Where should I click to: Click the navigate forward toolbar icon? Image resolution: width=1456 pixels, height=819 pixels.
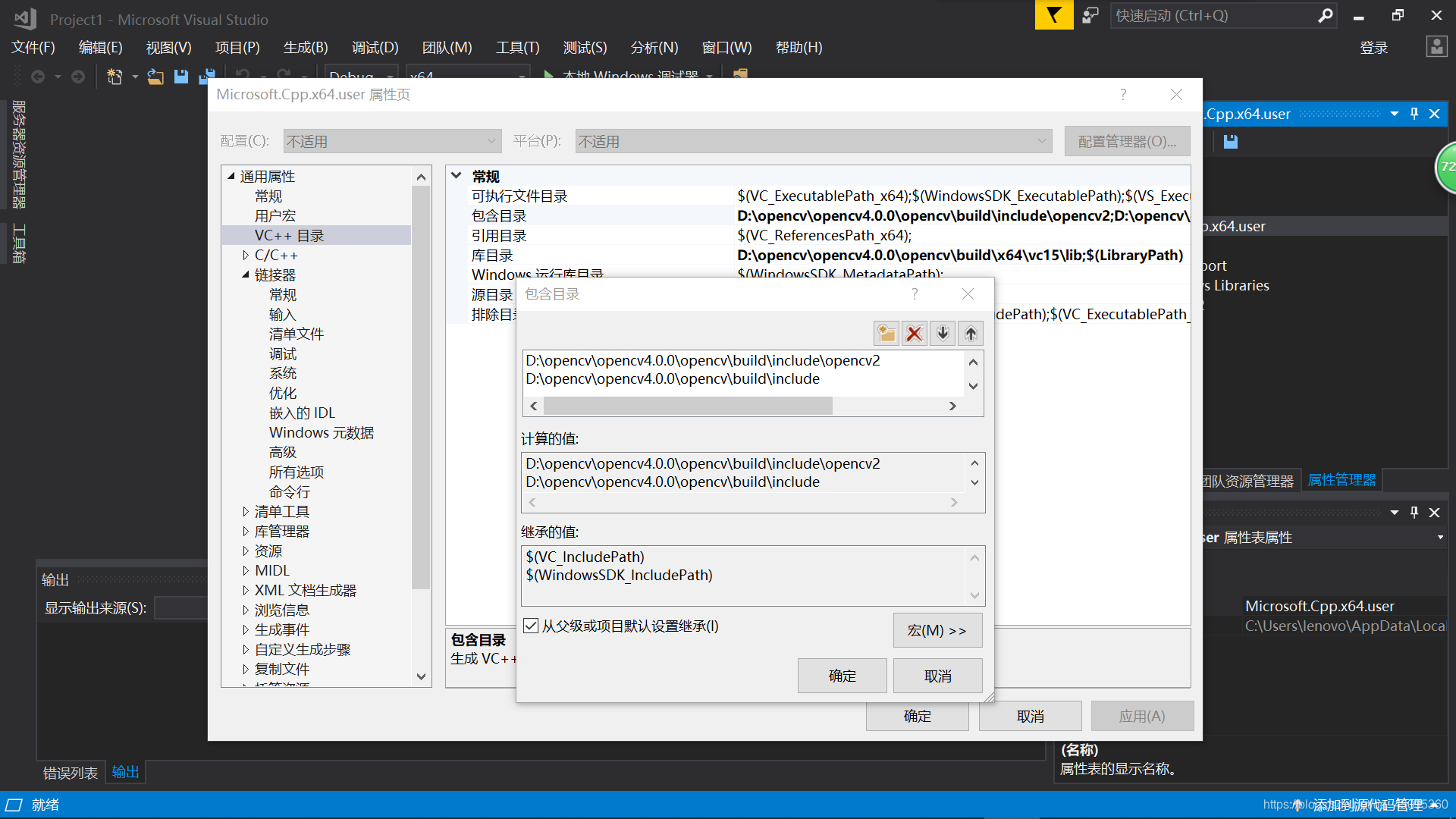point(77,77)
